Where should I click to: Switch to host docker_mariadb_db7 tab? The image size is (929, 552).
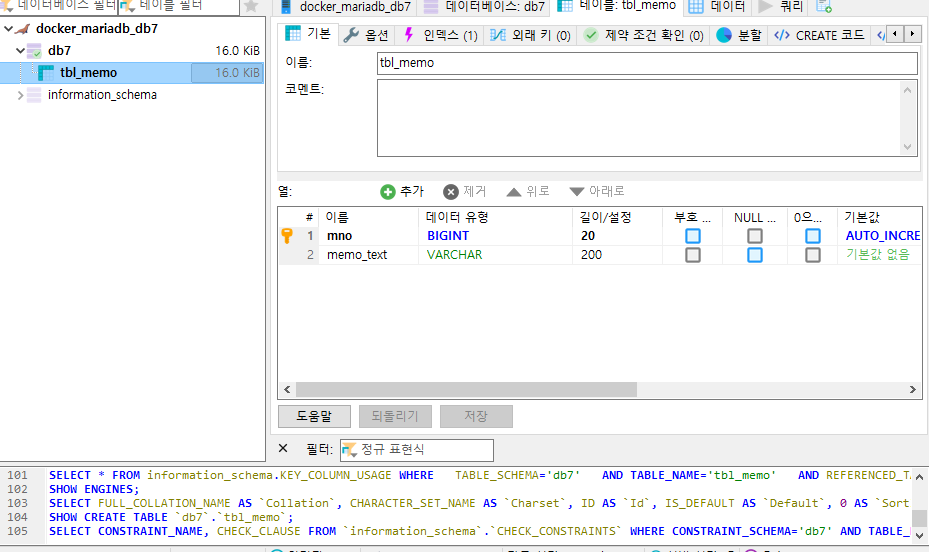pos(346,7)
